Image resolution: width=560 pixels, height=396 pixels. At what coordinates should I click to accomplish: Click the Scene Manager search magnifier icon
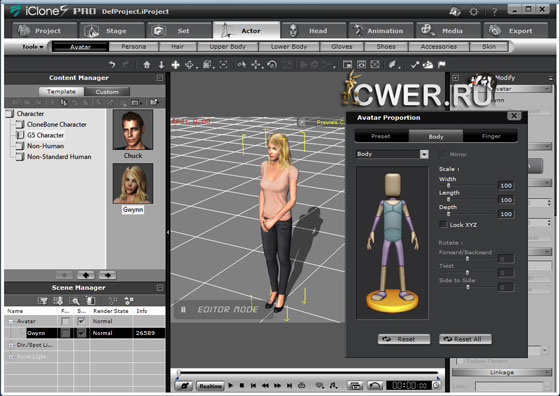[75, 301]
